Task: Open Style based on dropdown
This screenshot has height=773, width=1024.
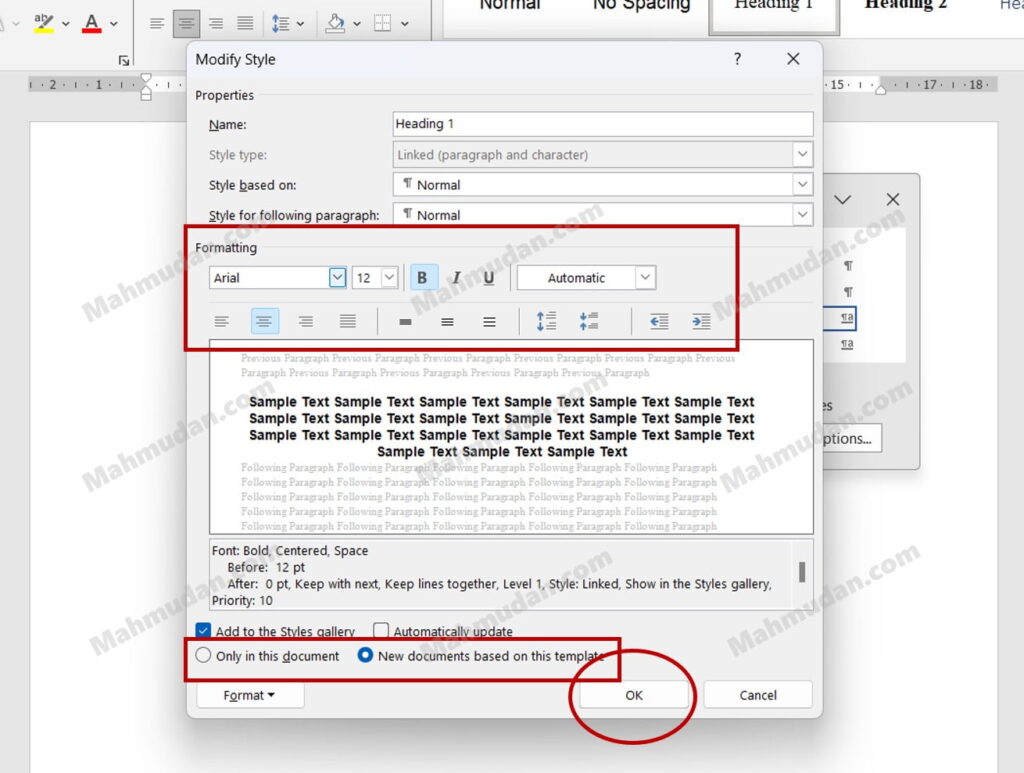Action: [x=802, y=185]
